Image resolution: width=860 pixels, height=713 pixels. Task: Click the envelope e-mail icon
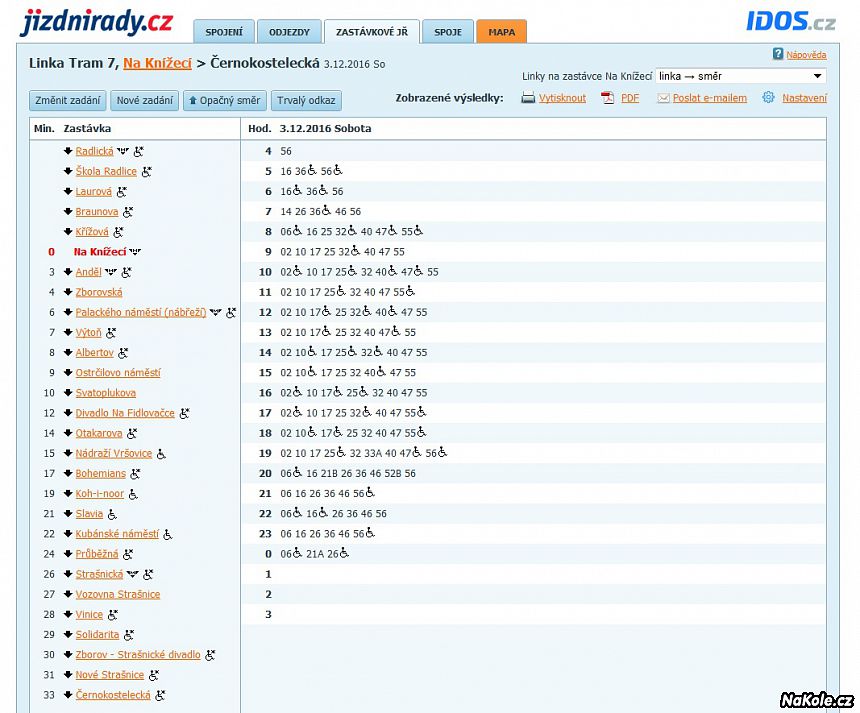pyautogui.click(x=662, y=98)
